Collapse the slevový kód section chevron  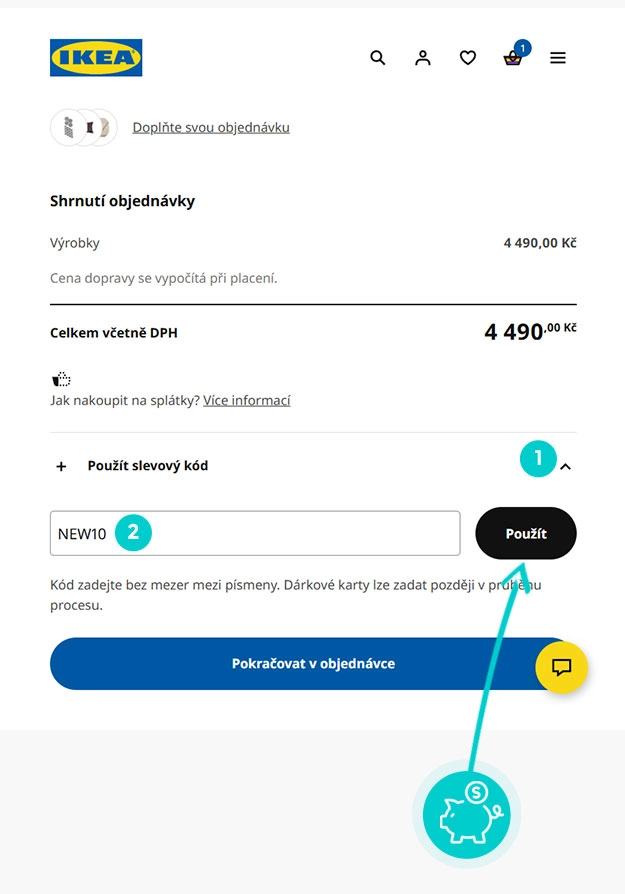click(568, 466)
